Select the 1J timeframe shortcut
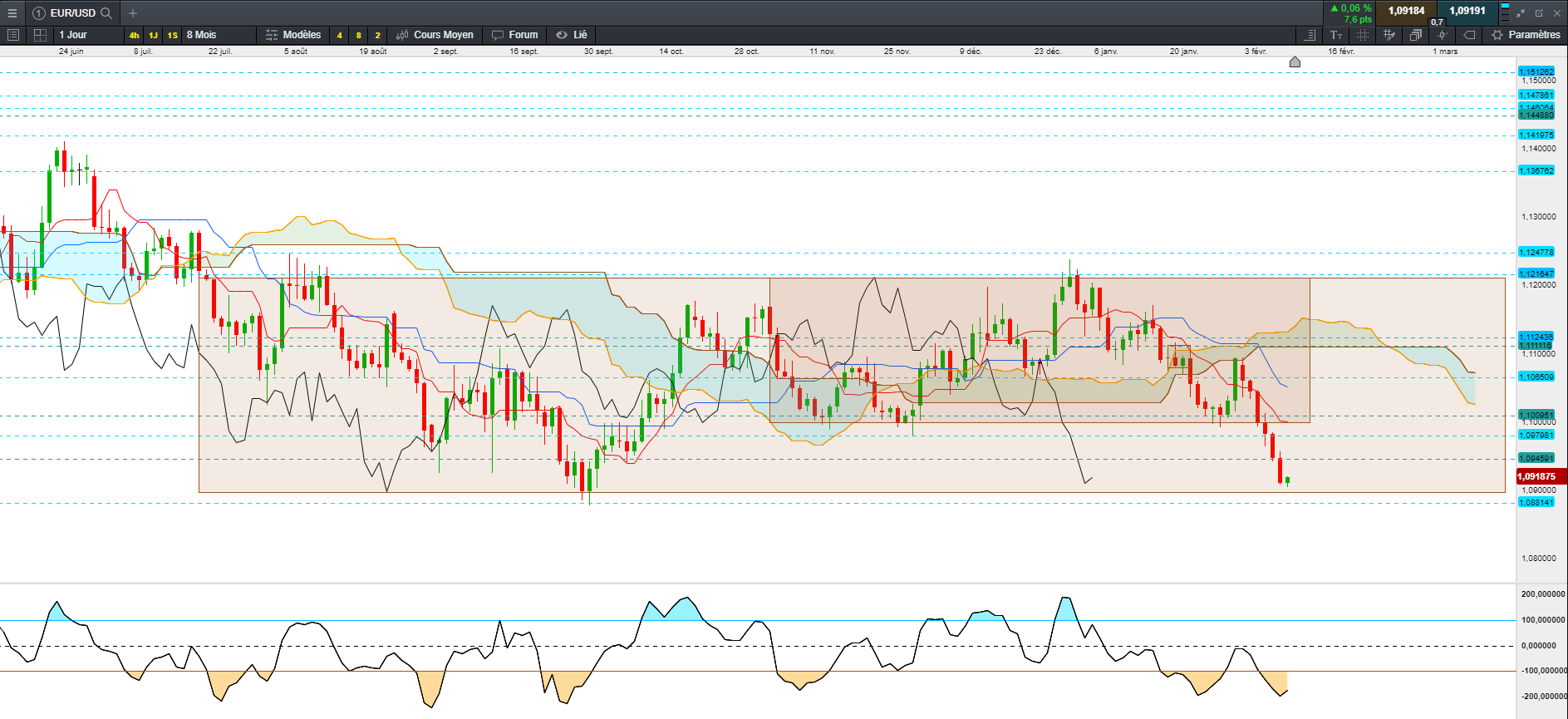 [x=153, y=35]
